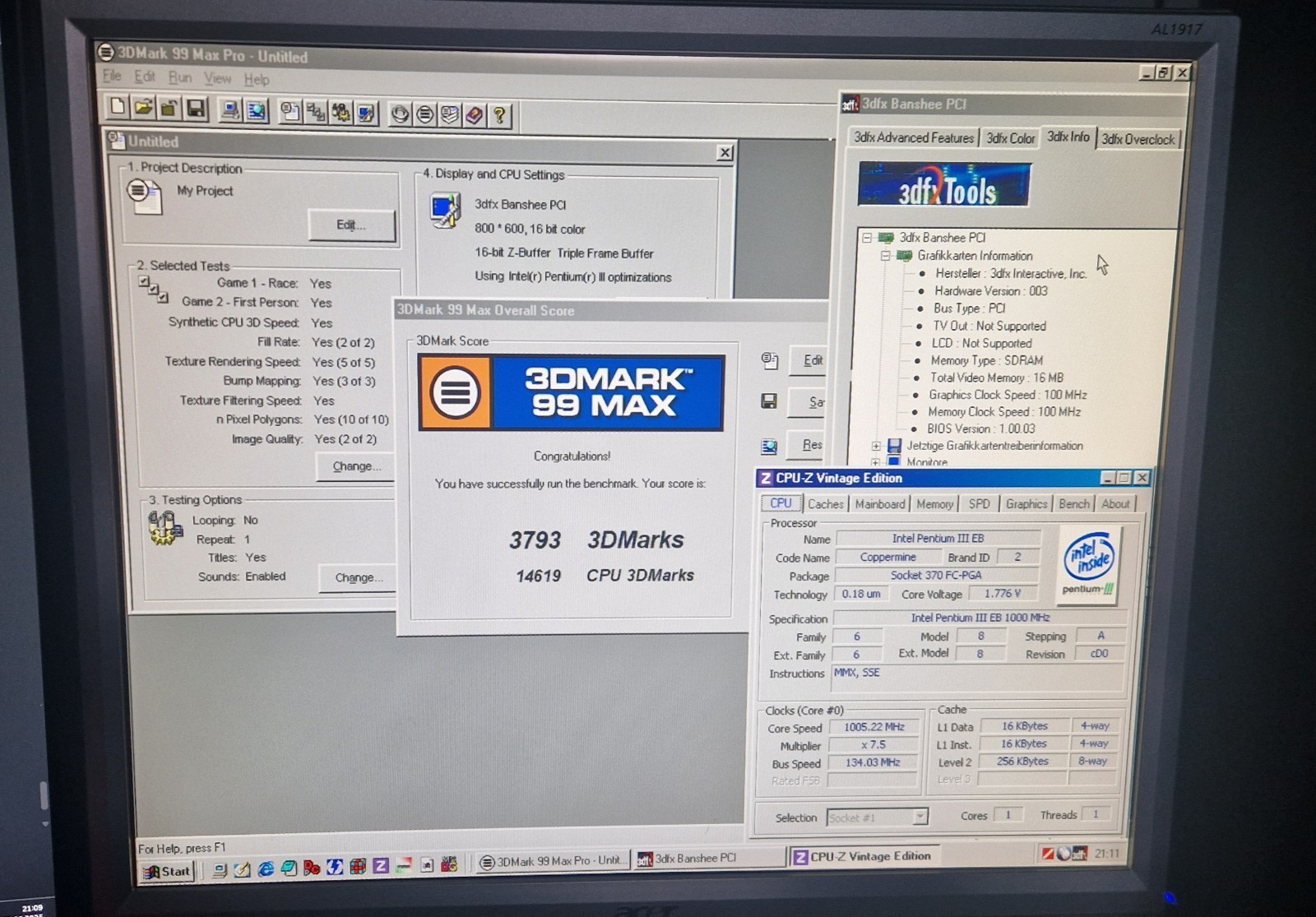Click the colored cube quick launch icon
Viewport: 1316px width, 917px height.
tap(357, 866)
